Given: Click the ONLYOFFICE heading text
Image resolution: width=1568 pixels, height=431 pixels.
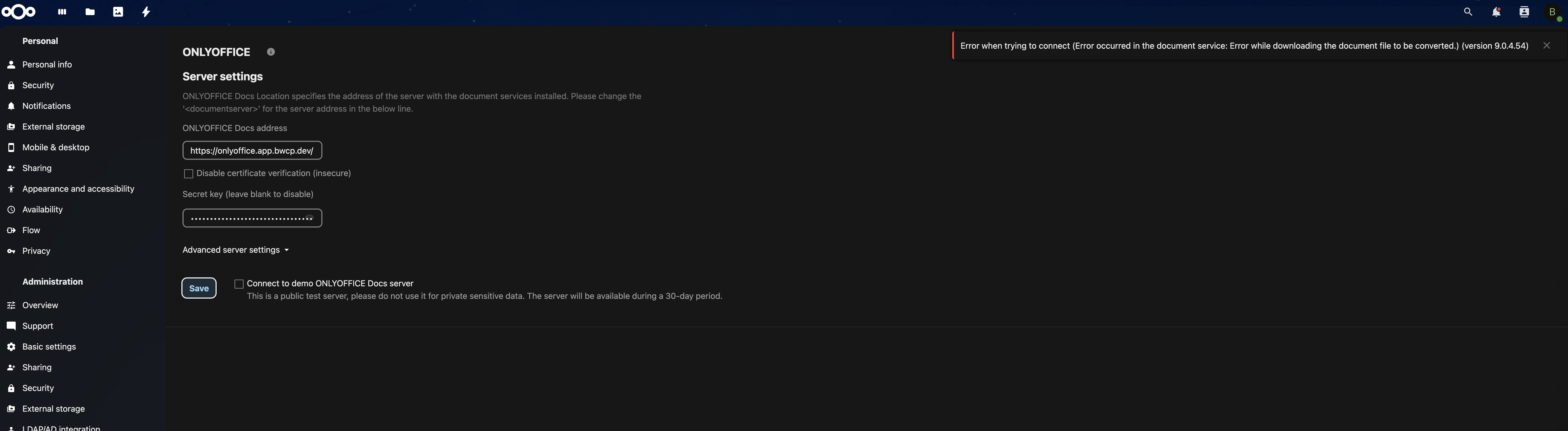Looking at the screenshot, I should click(x=216, y=52).
